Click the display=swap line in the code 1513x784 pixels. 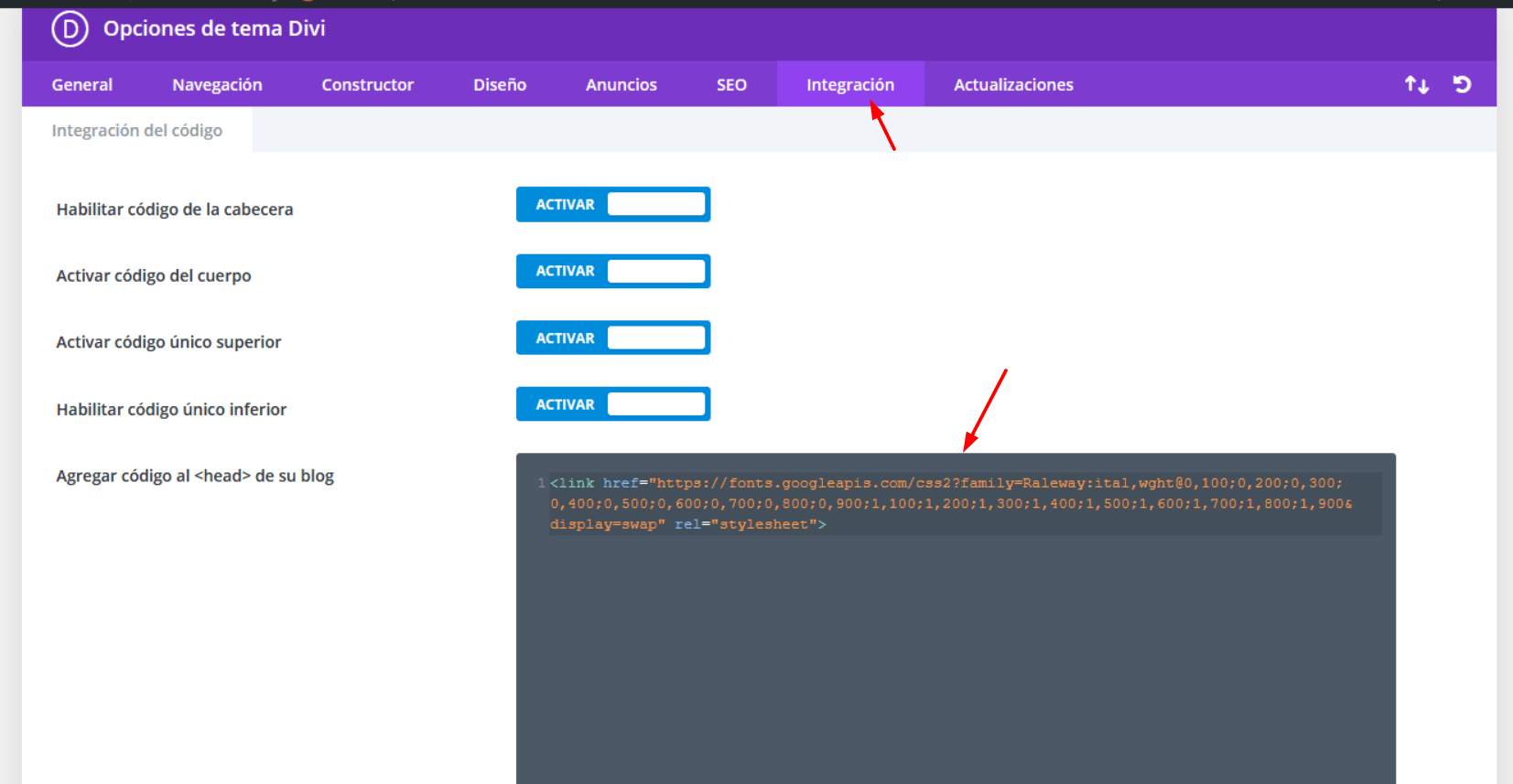687,524
